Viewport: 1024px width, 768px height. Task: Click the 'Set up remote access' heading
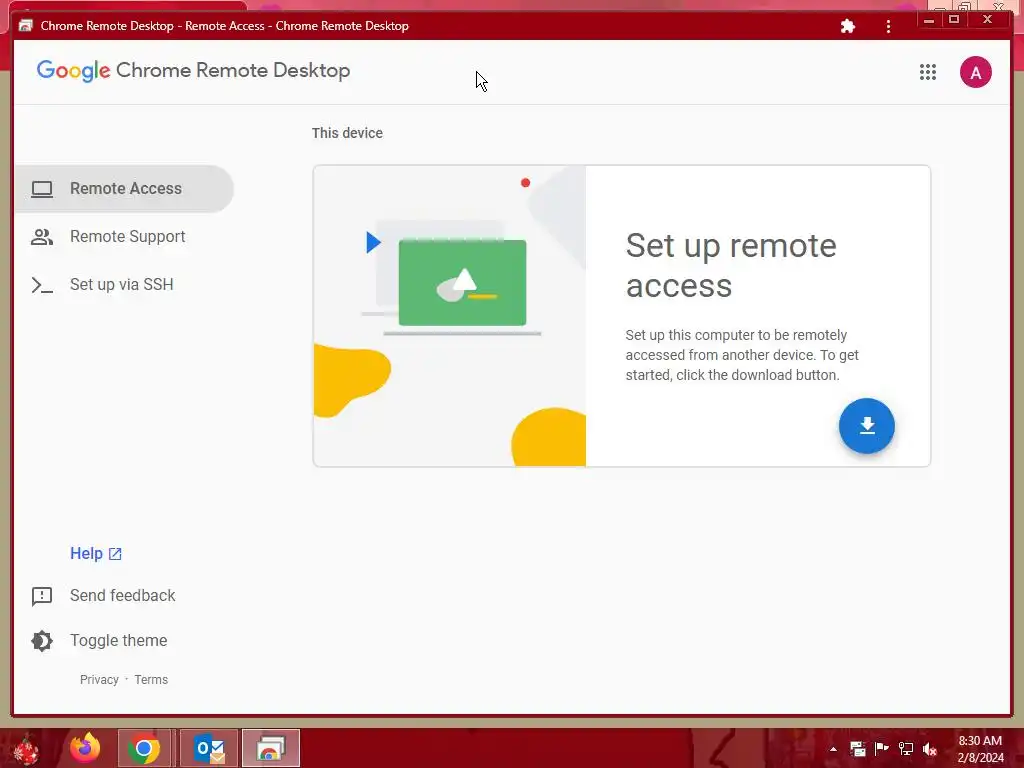tap(731, 265)
